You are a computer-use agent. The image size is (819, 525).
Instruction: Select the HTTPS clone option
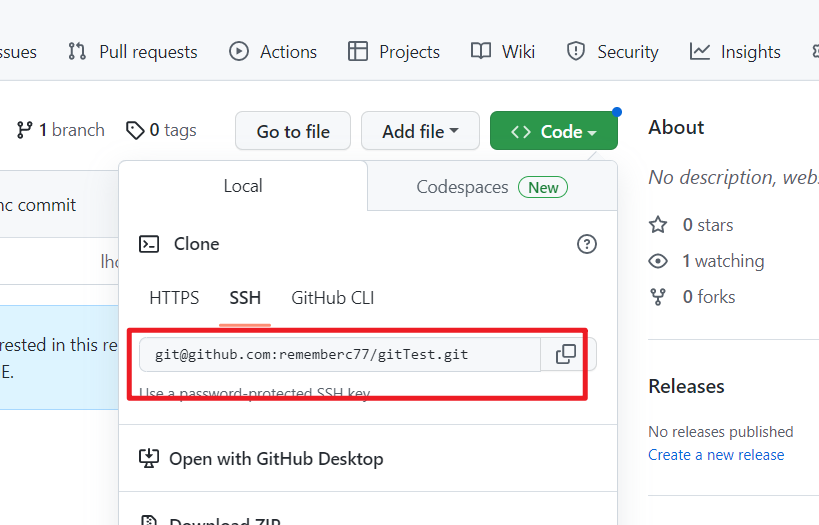[174, 298]
